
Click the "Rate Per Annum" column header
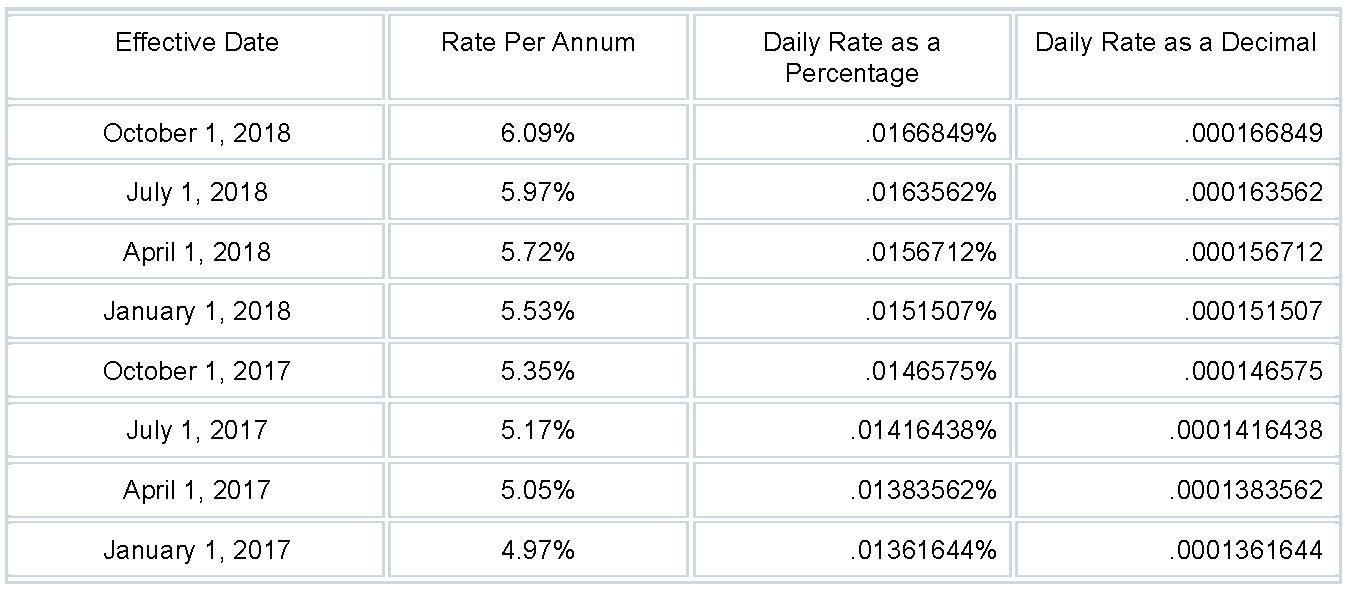pyautogui.click(x=538, y=43)
